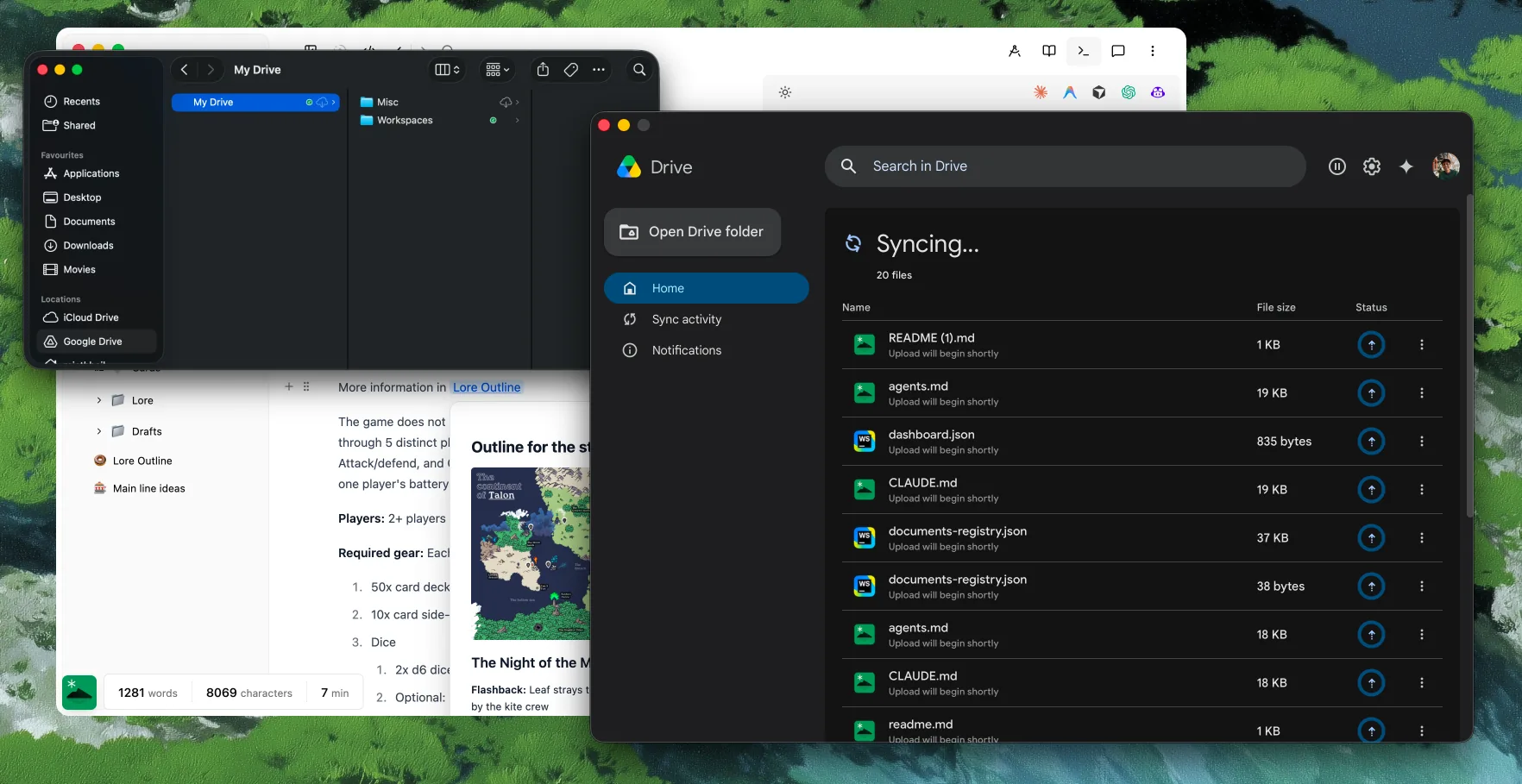Open Finder group-by dropdown

point(497,70)
